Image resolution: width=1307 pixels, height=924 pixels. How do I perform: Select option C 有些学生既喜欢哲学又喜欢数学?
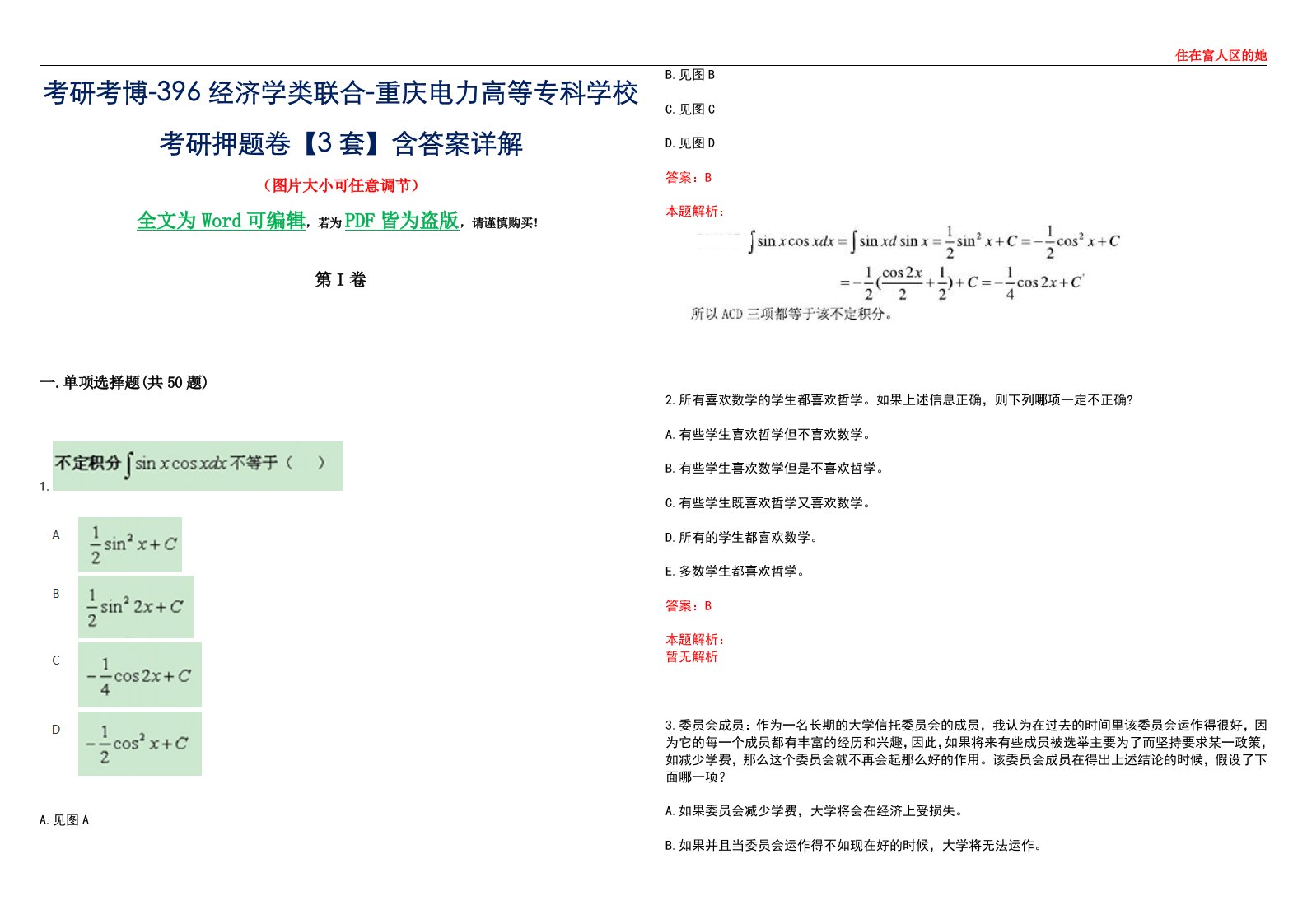click(768, 503)
